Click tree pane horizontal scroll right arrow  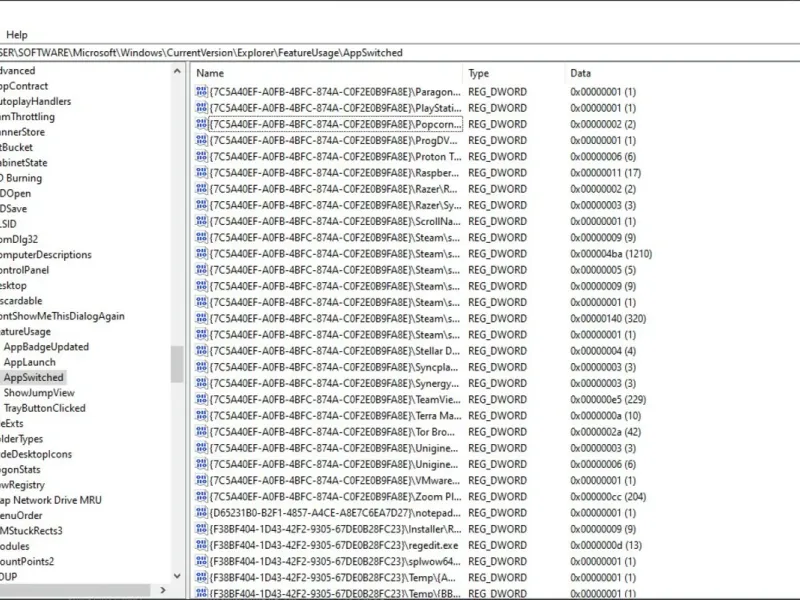pos(163,590)
